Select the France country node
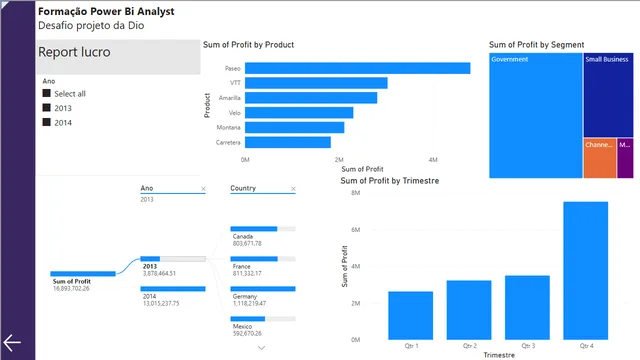Screen dimensions: 640x360 tap(263, 259)
